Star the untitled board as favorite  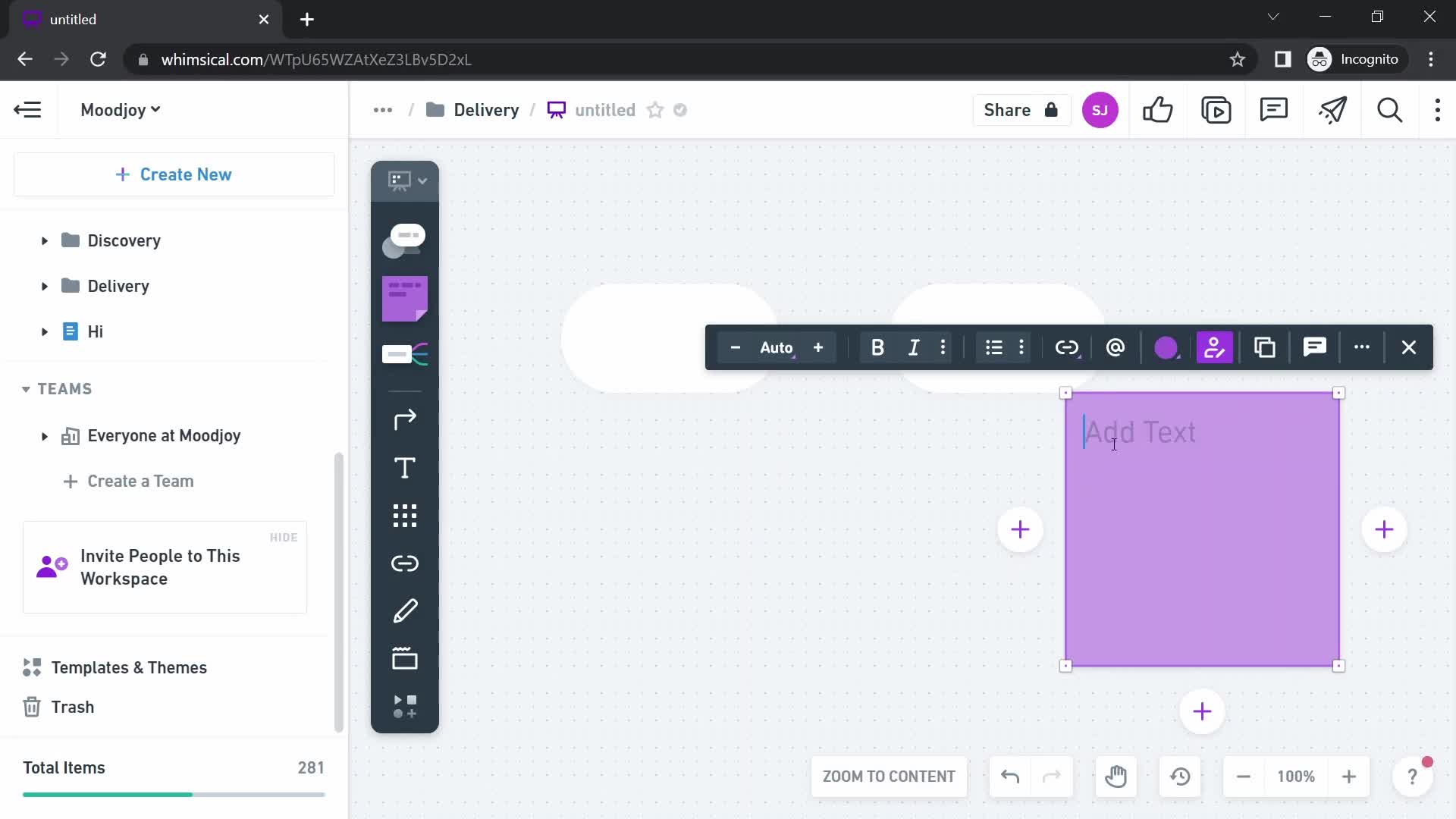[655, 110]
